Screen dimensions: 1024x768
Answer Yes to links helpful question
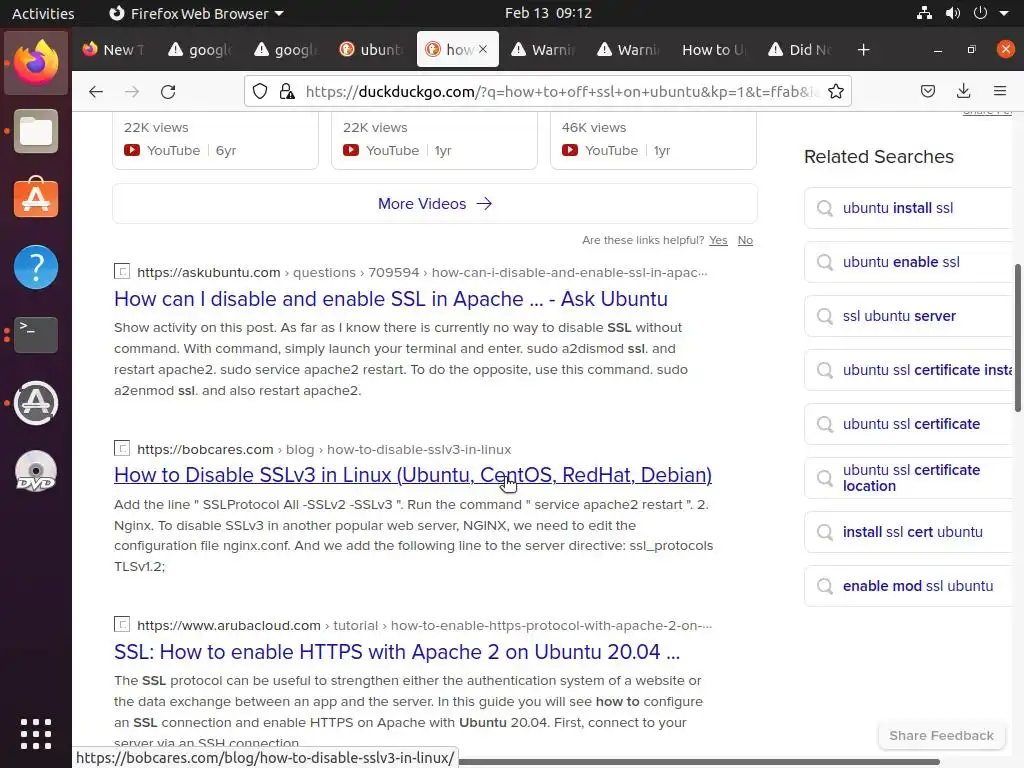(x=718, y=240)
